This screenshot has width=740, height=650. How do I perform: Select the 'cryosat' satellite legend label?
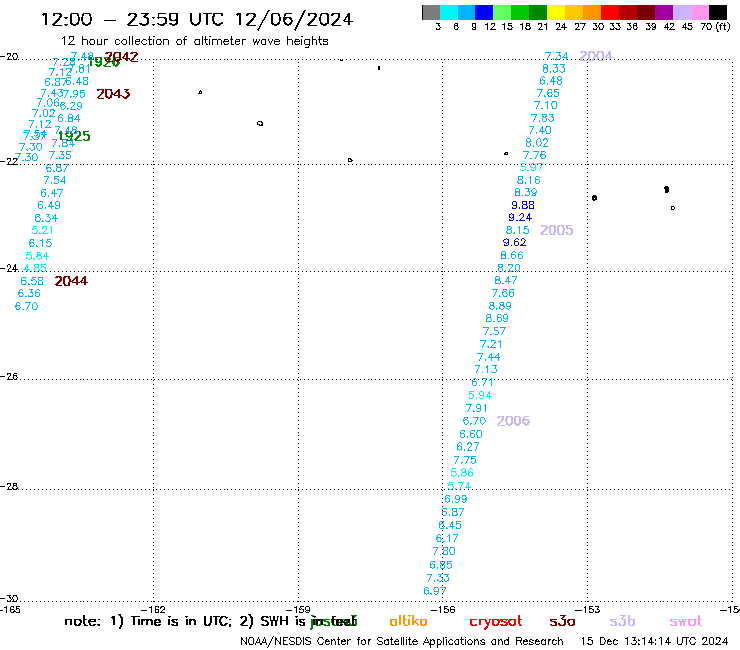[x=496, y=621]
